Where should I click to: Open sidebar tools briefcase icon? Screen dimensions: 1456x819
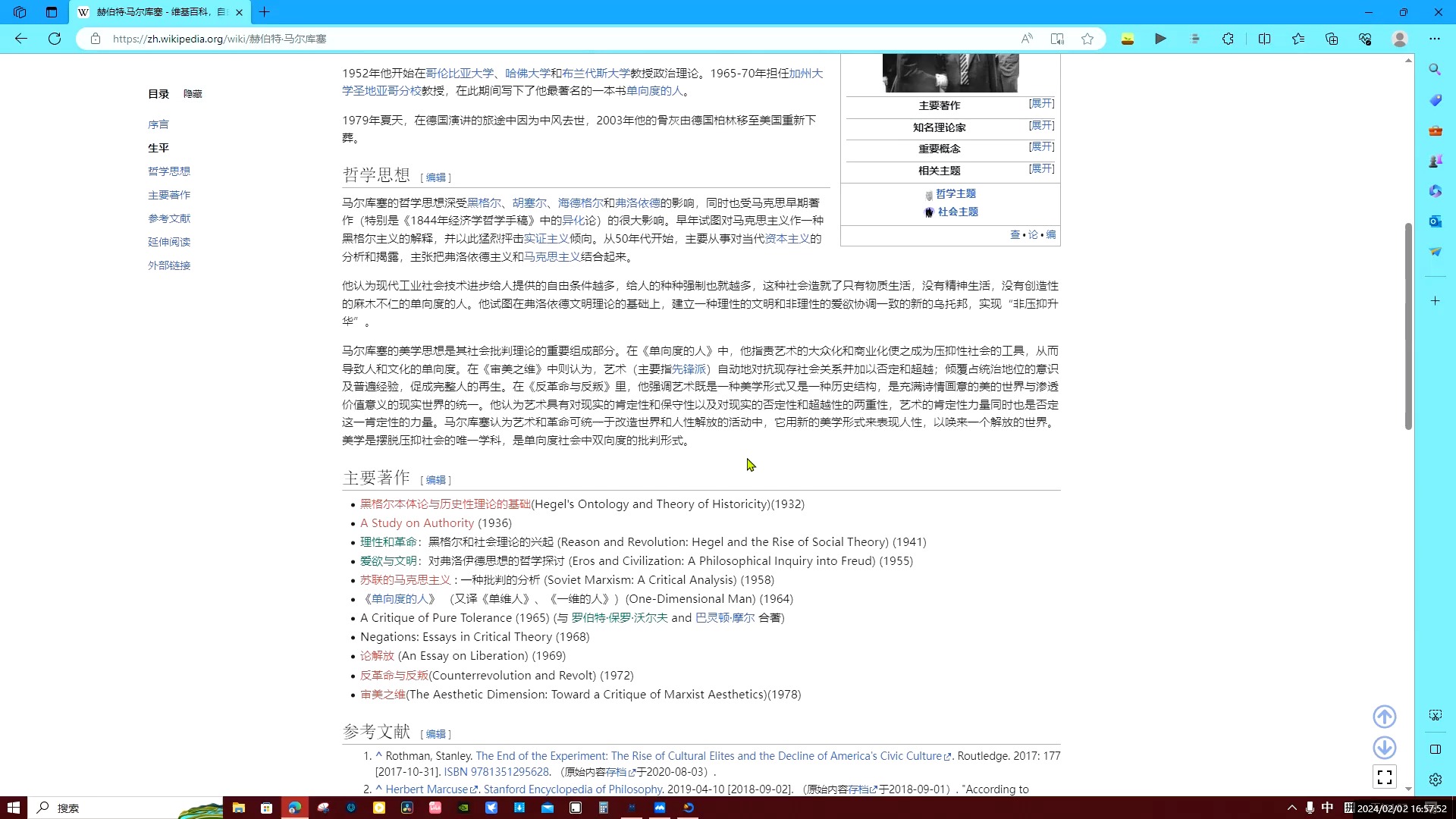click(x=1435, y=130)
